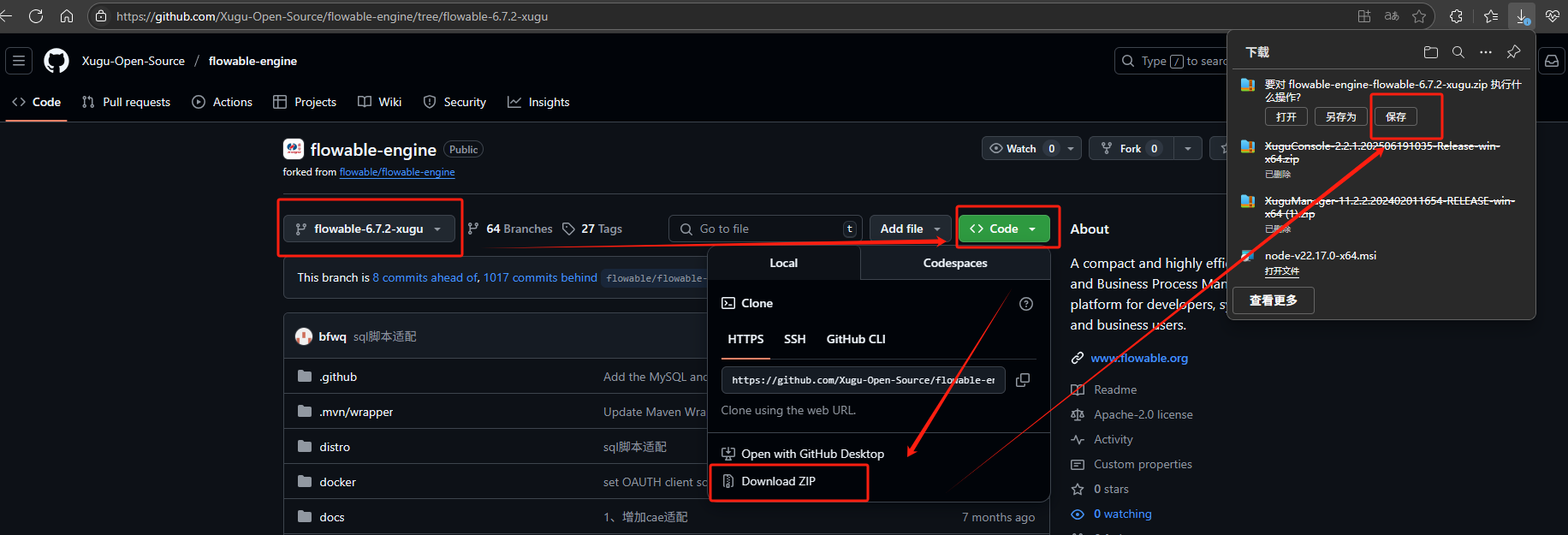This screenshot has width=1568, height=535.
Task: Expand the flowable-6.7.2-xugu branch dropdown
Action: [369, 229]
